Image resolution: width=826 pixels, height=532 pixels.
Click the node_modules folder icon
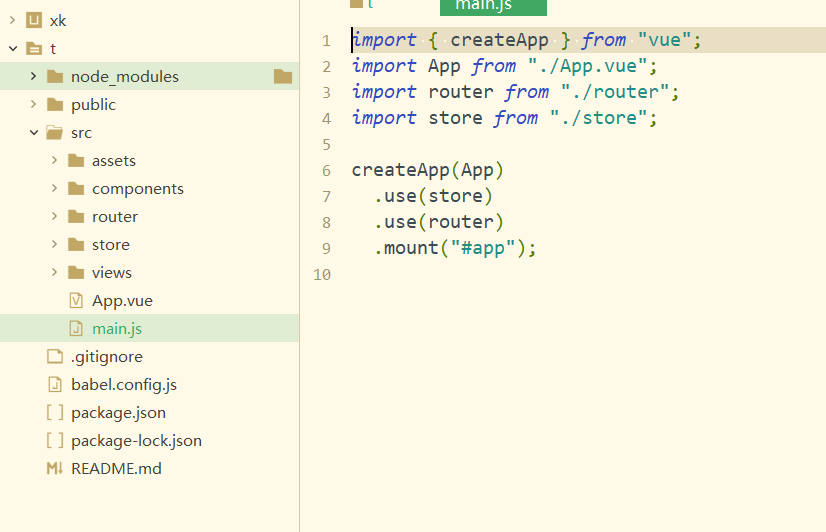(55, 76)
